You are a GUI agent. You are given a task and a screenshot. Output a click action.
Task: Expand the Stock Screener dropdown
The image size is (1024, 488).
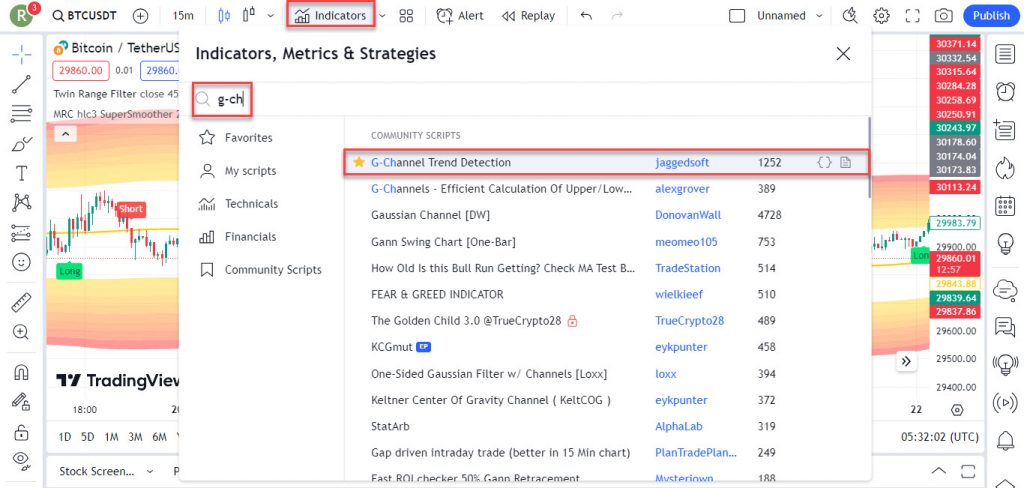150,471
